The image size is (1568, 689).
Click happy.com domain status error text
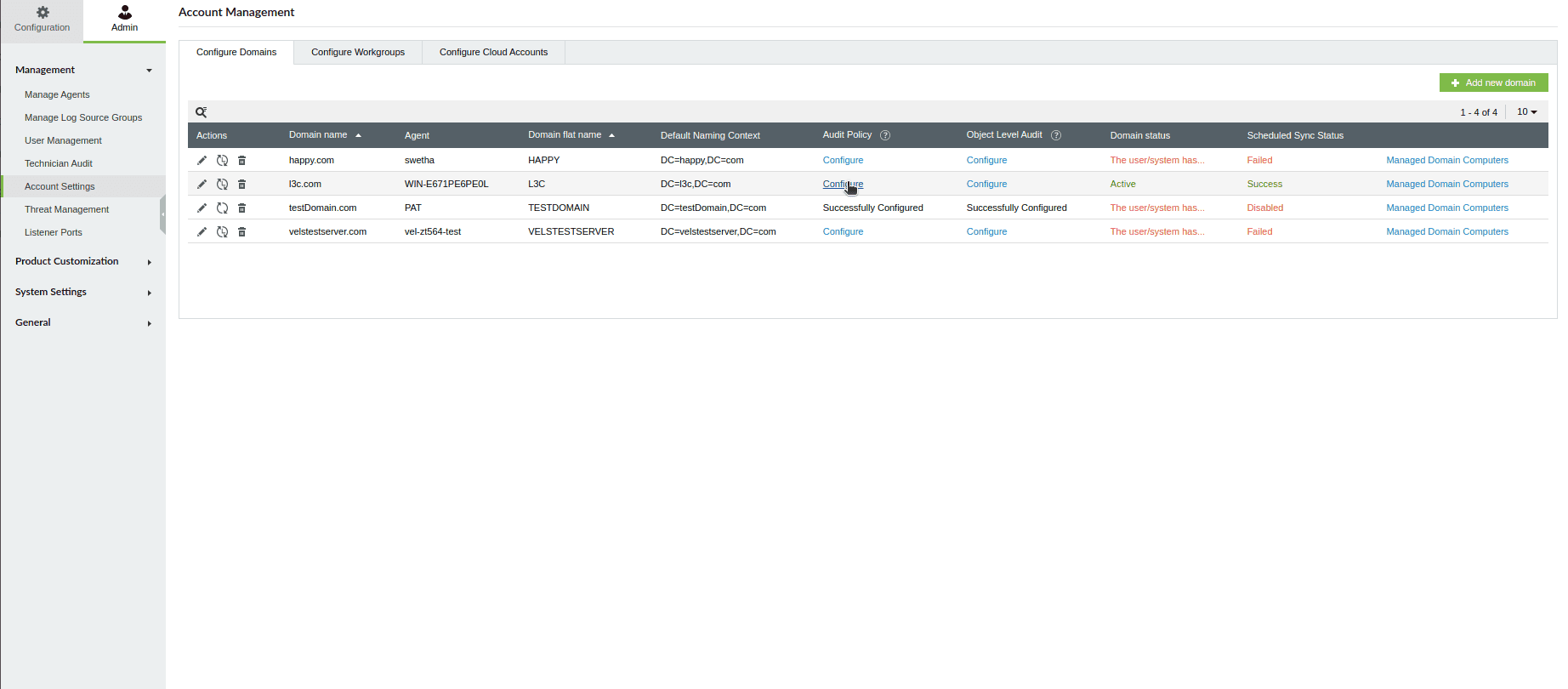click(x=1157, y=160)
